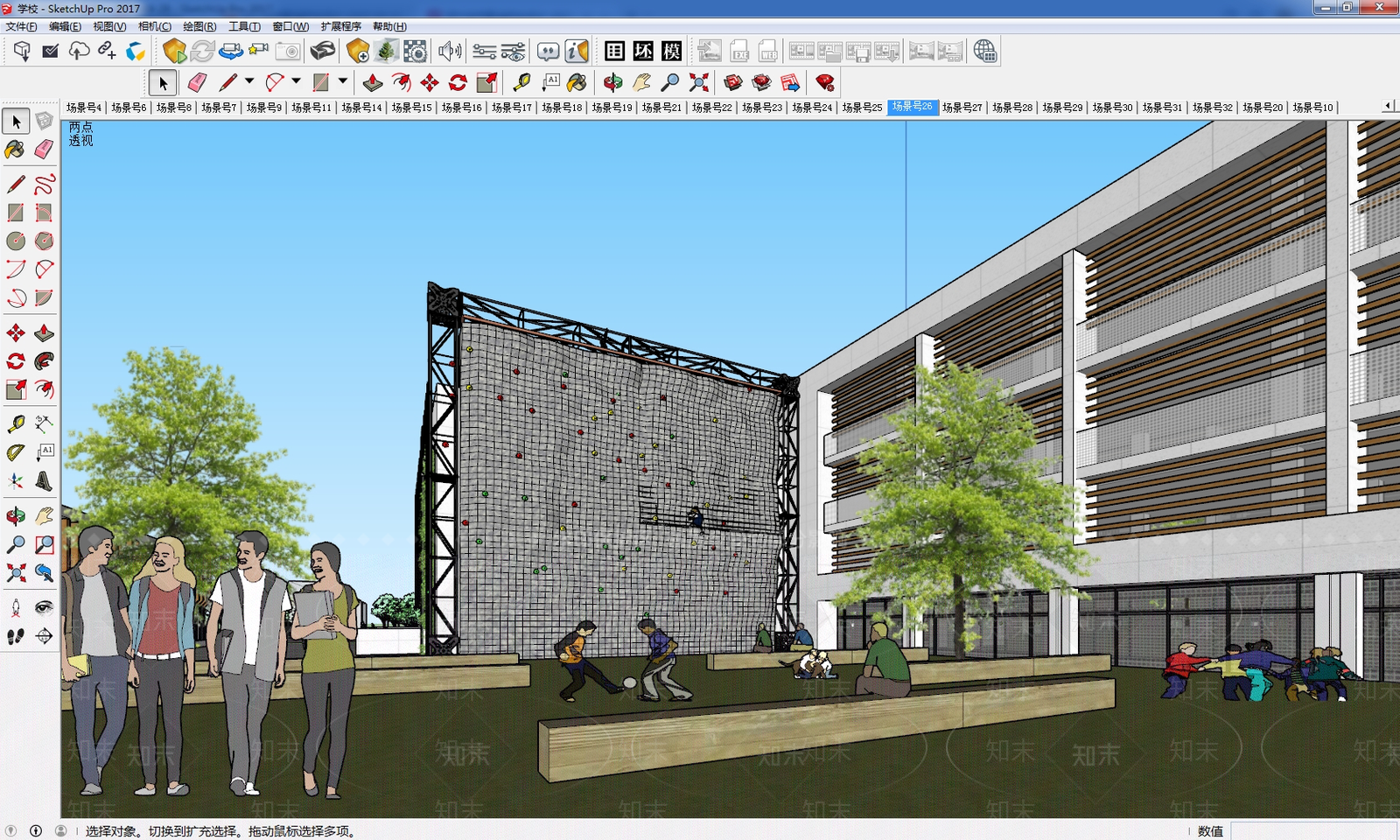The width and height of the screenshot is (1400, 840).
Task: Select the Eraser tool in top toolbar
Action: click(x=197, y=82)
